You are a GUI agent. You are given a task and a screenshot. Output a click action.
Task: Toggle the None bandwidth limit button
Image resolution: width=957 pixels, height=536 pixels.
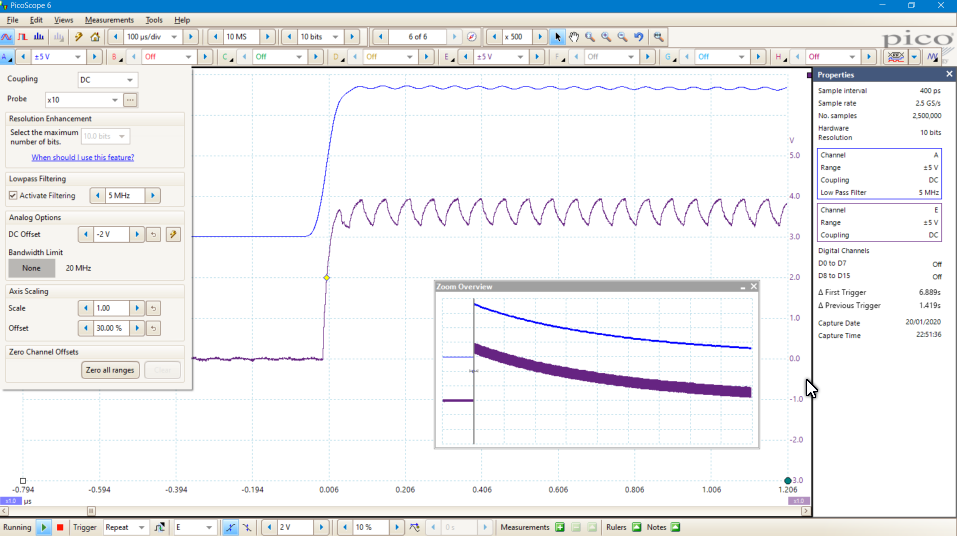[31, 268]
